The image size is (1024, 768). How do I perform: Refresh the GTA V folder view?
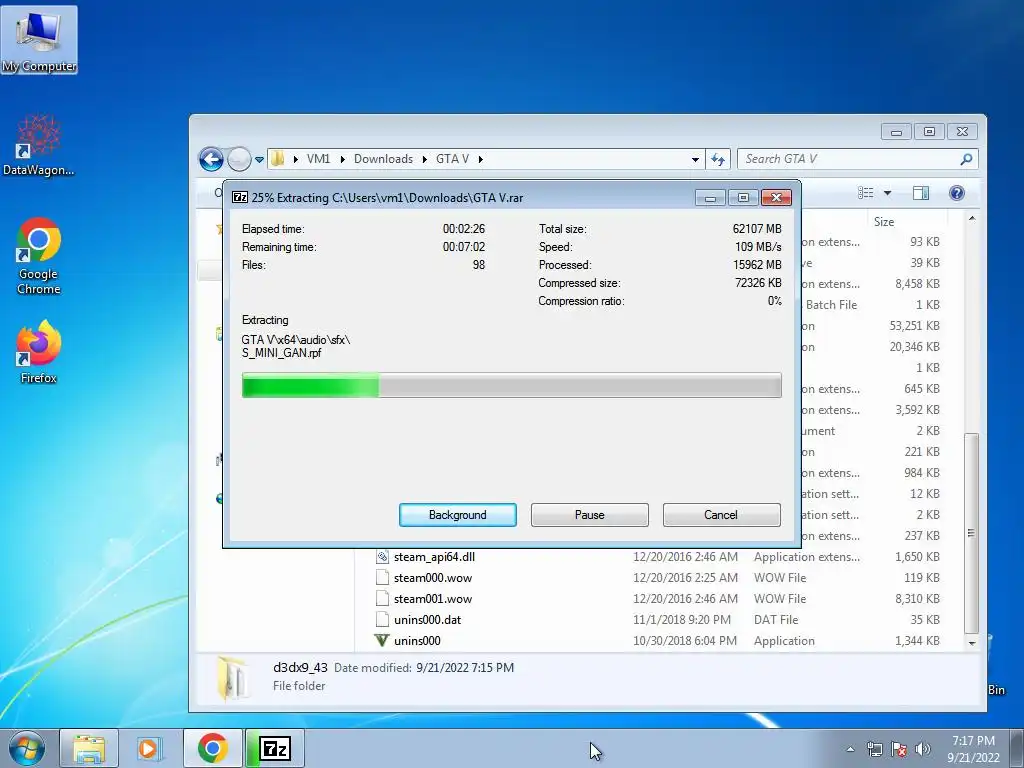(x=718, y=159)
